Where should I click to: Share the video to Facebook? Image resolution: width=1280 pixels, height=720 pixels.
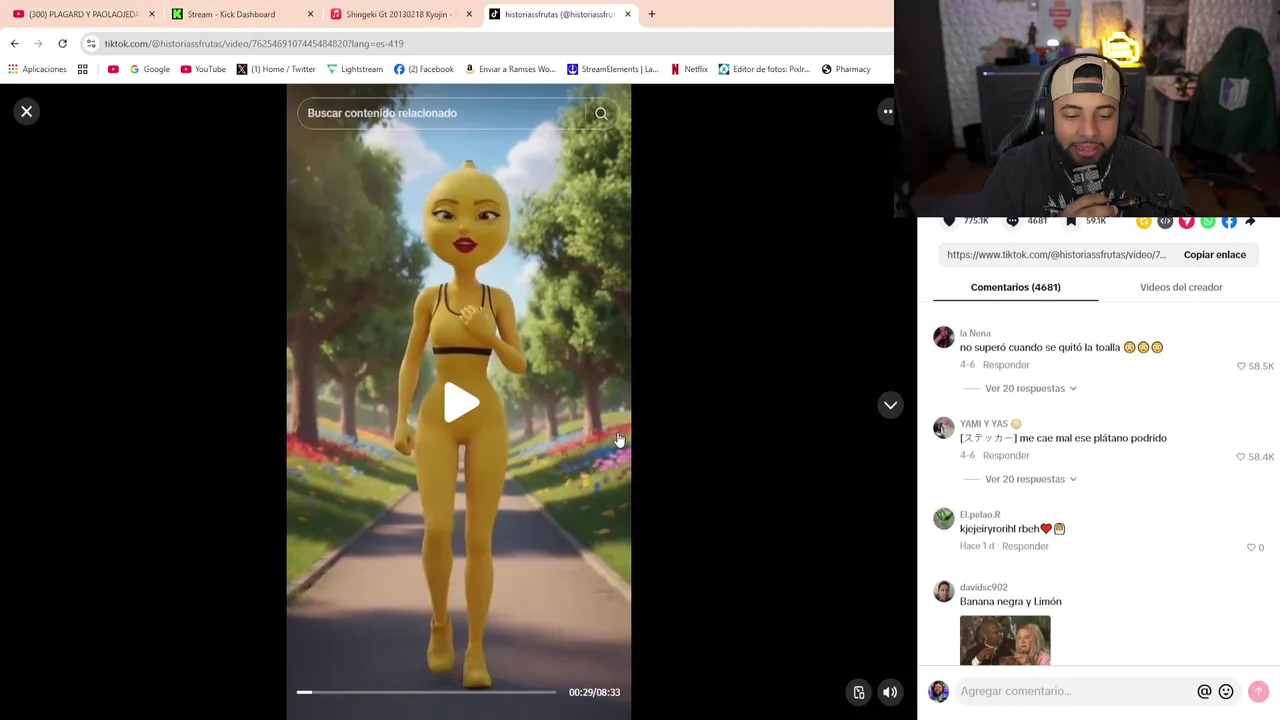click(x=1229, y=221)
